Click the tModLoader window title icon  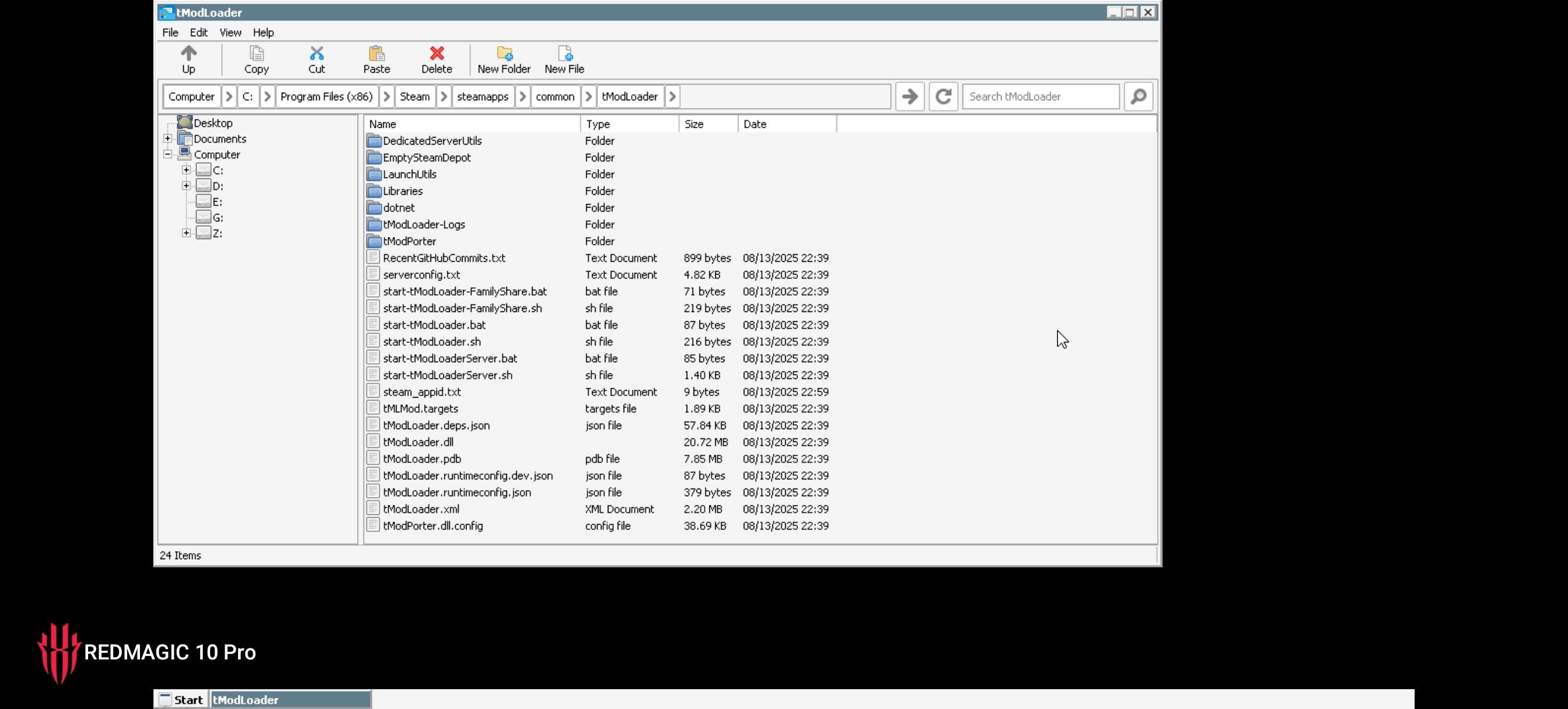pyautogui.click(x=166, y=12)
